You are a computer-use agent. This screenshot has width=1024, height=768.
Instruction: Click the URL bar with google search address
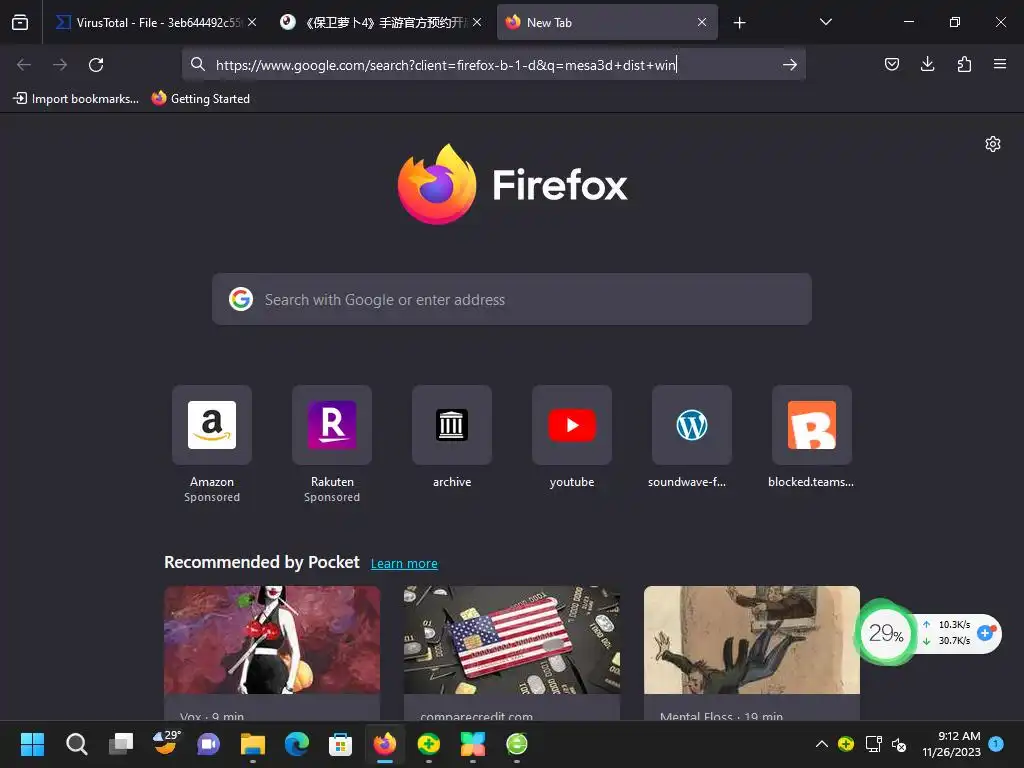(493, 65)
